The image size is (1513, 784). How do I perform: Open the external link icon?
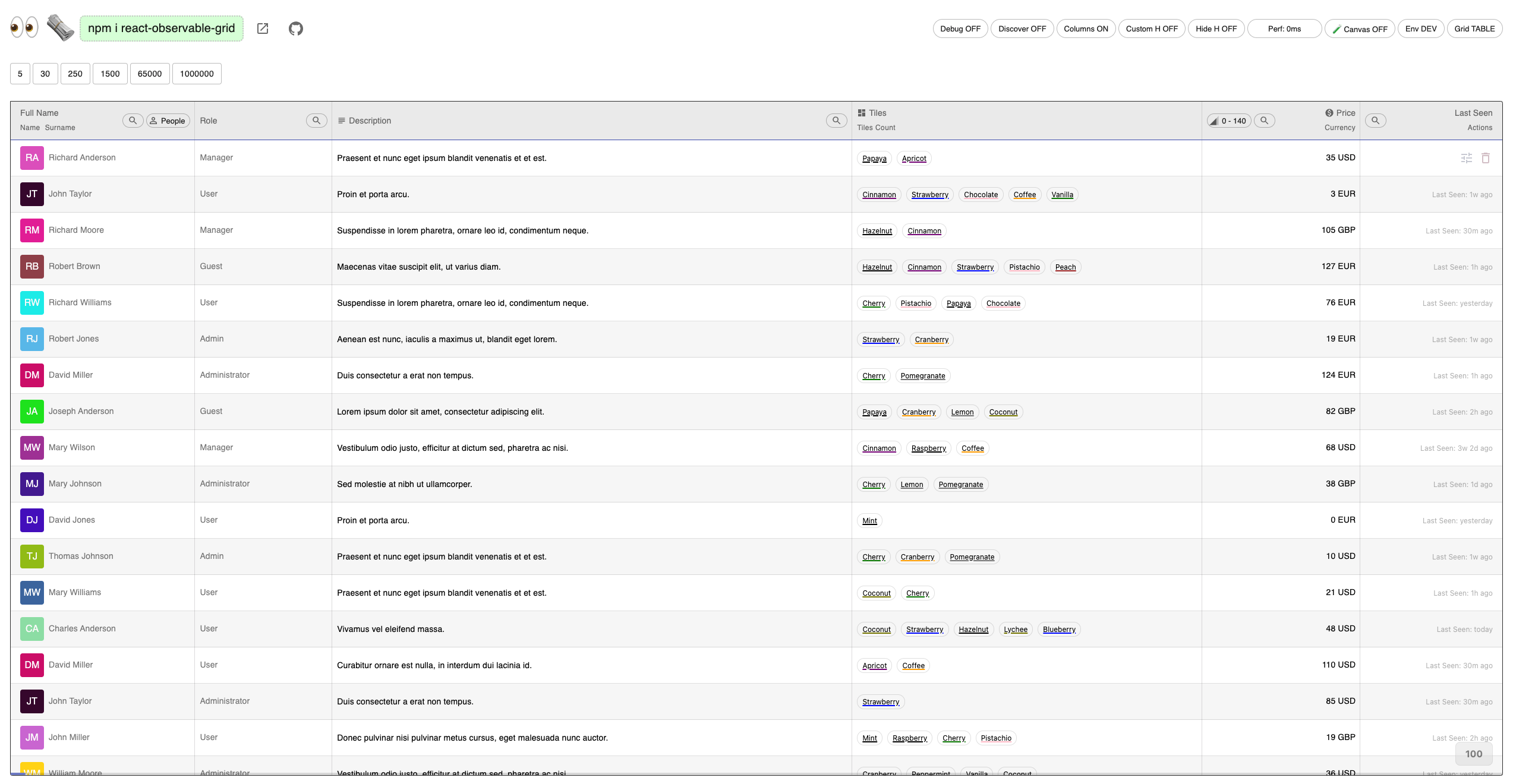pos(263,29)
